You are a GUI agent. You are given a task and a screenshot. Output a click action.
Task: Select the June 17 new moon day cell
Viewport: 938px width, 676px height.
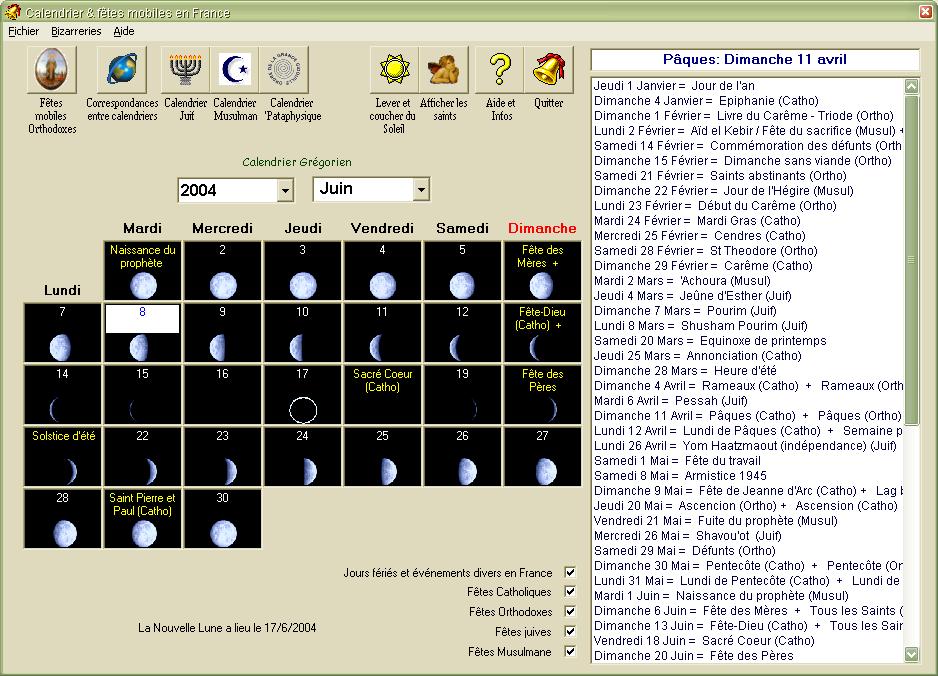pos(303,395)
